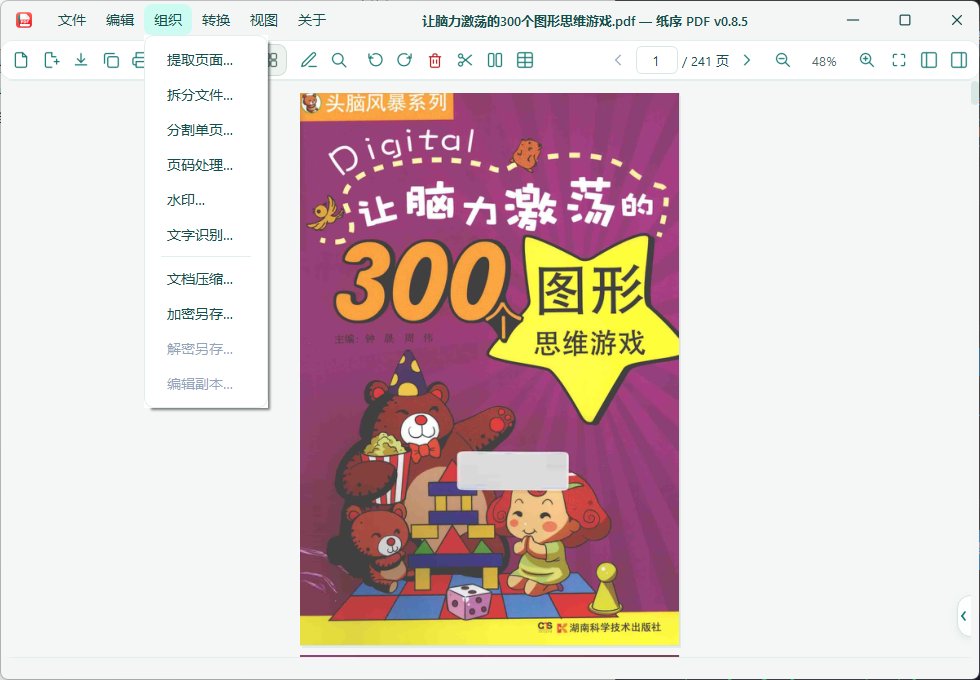980x680 pixels.
Task: Zoom out with minus magnifier
Action: click(x=782, y=61)
